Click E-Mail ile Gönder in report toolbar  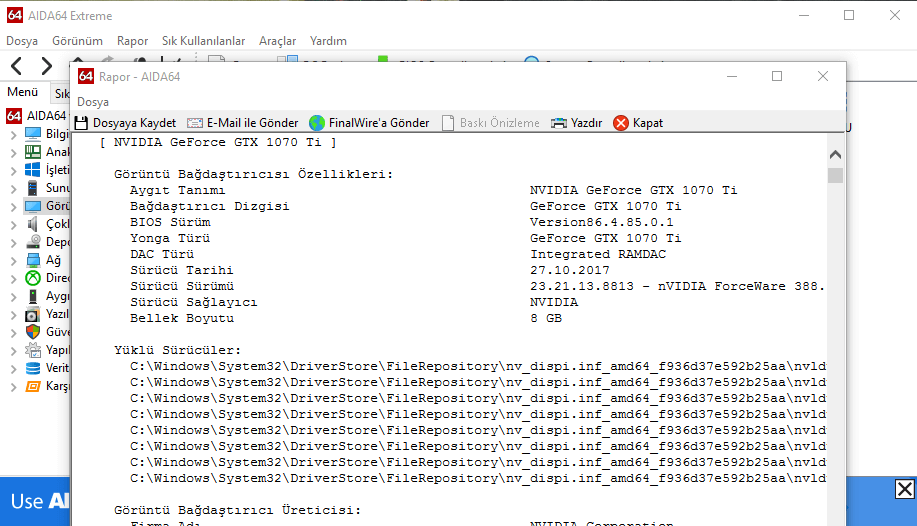coord(242,123)
